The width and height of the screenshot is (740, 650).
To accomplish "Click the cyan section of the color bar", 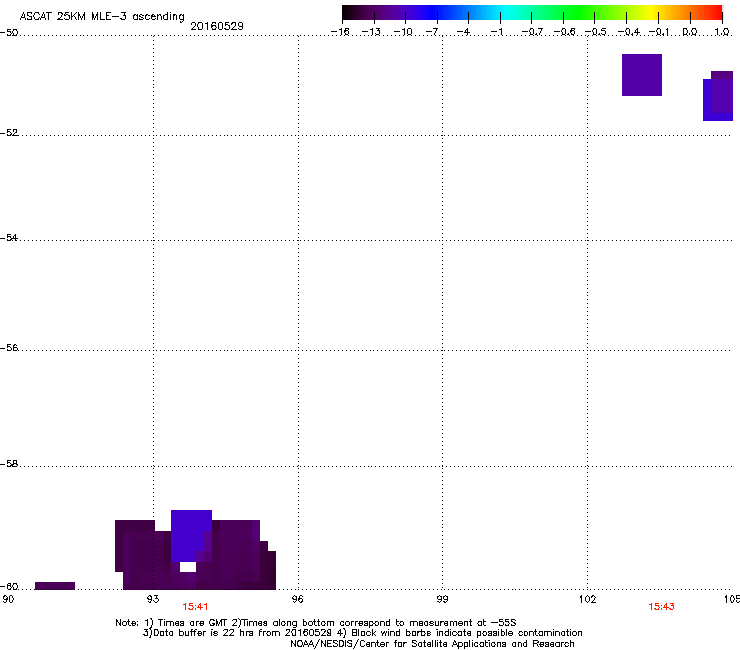I will [x=507, y=13].
